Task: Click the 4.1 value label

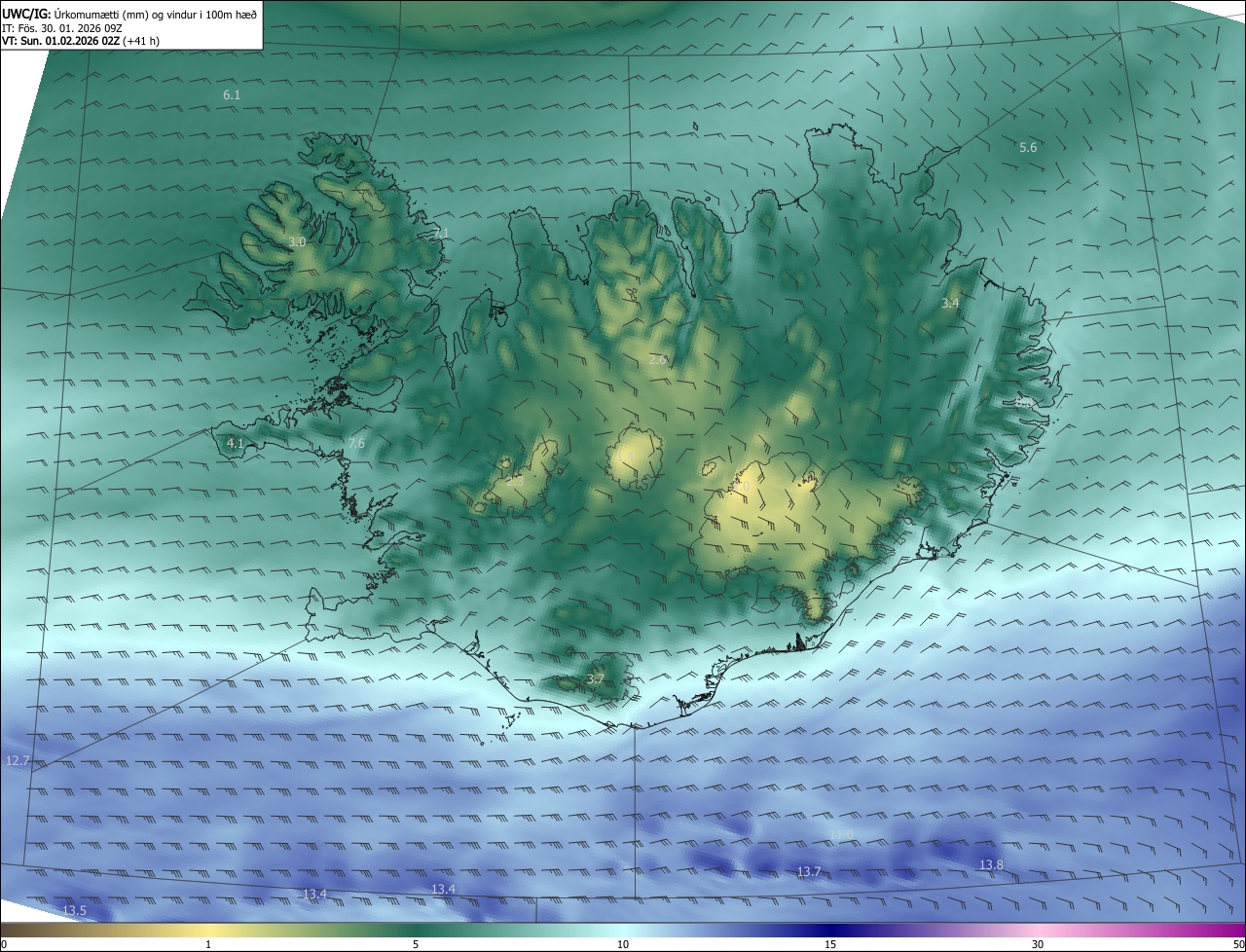Action: (x=235, y=443)
